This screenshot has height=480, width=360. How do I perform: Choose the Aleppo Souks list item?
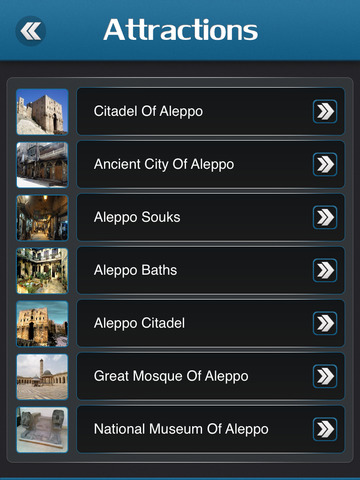click(211, 217)
